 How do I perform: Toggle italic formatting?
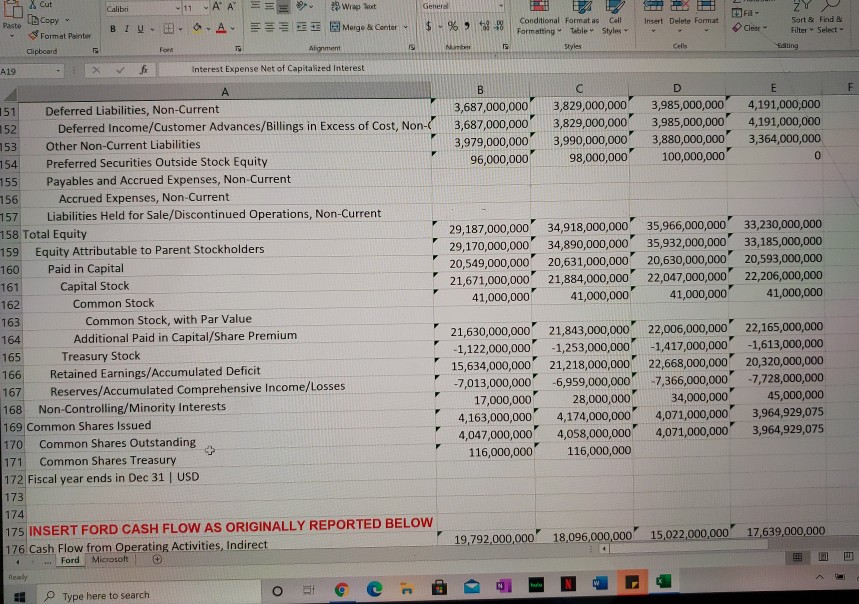tap(127, 28)
